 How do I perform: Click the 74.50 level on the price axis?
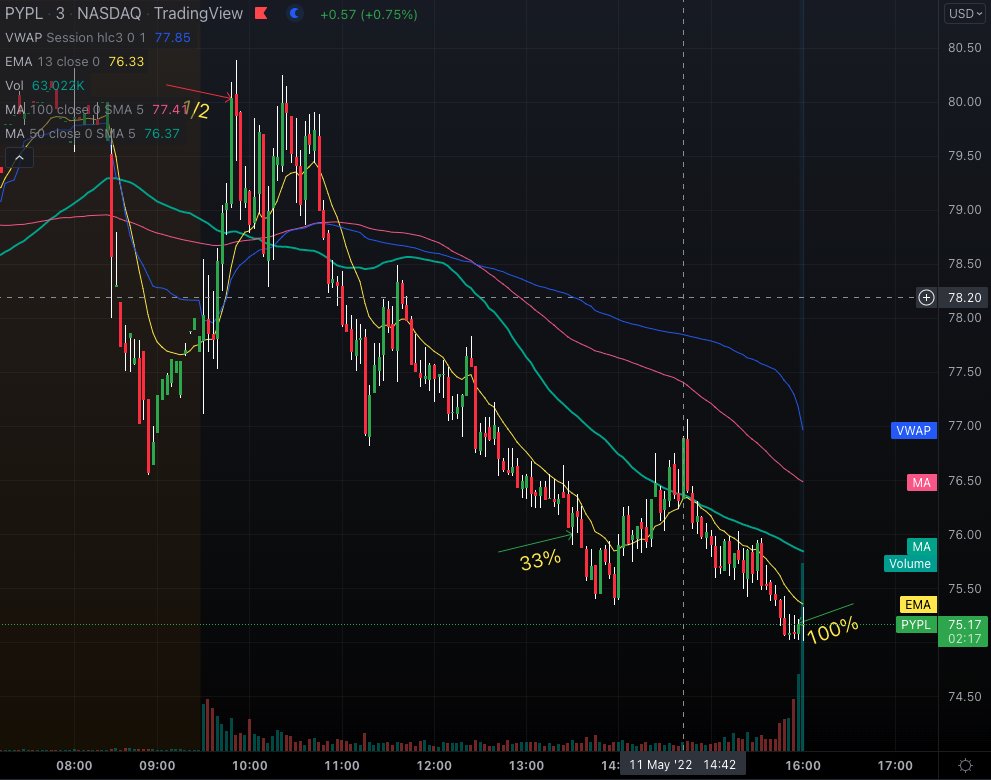pos(964,697)
